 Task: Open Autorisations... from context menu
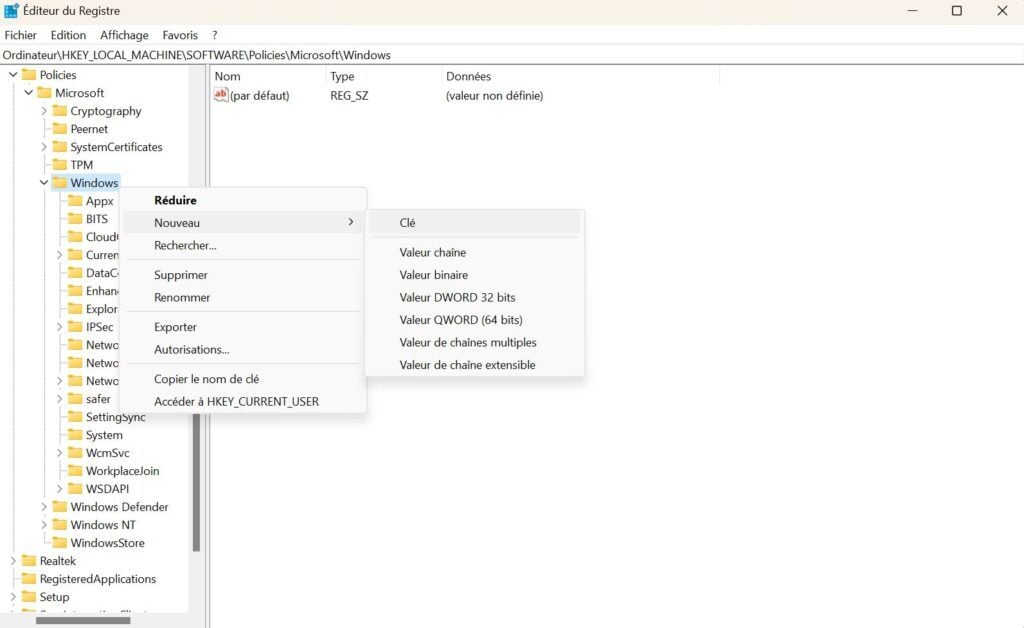click(242, 349)
